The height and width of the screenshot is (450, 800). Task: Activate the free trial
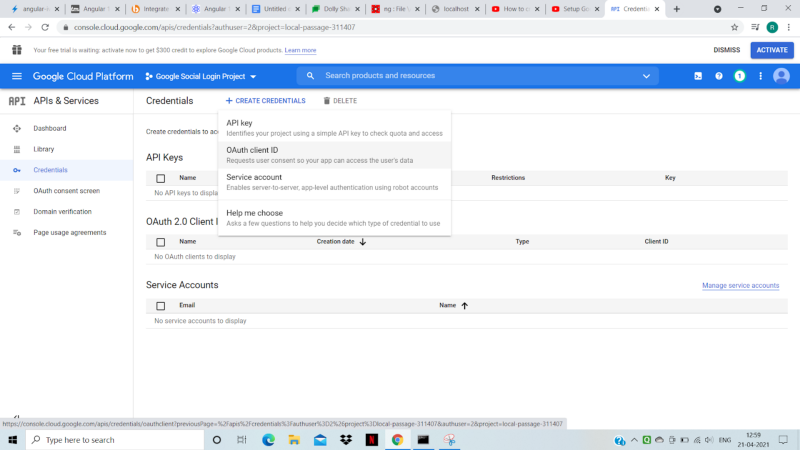click(x=772, y=50)
